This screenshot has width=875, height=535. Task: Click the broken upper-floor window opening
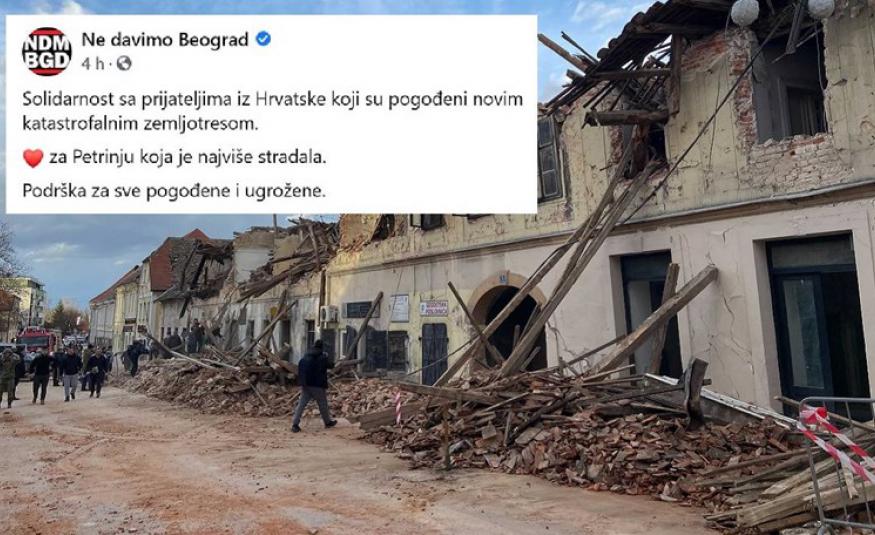click(x=789, y=91)
